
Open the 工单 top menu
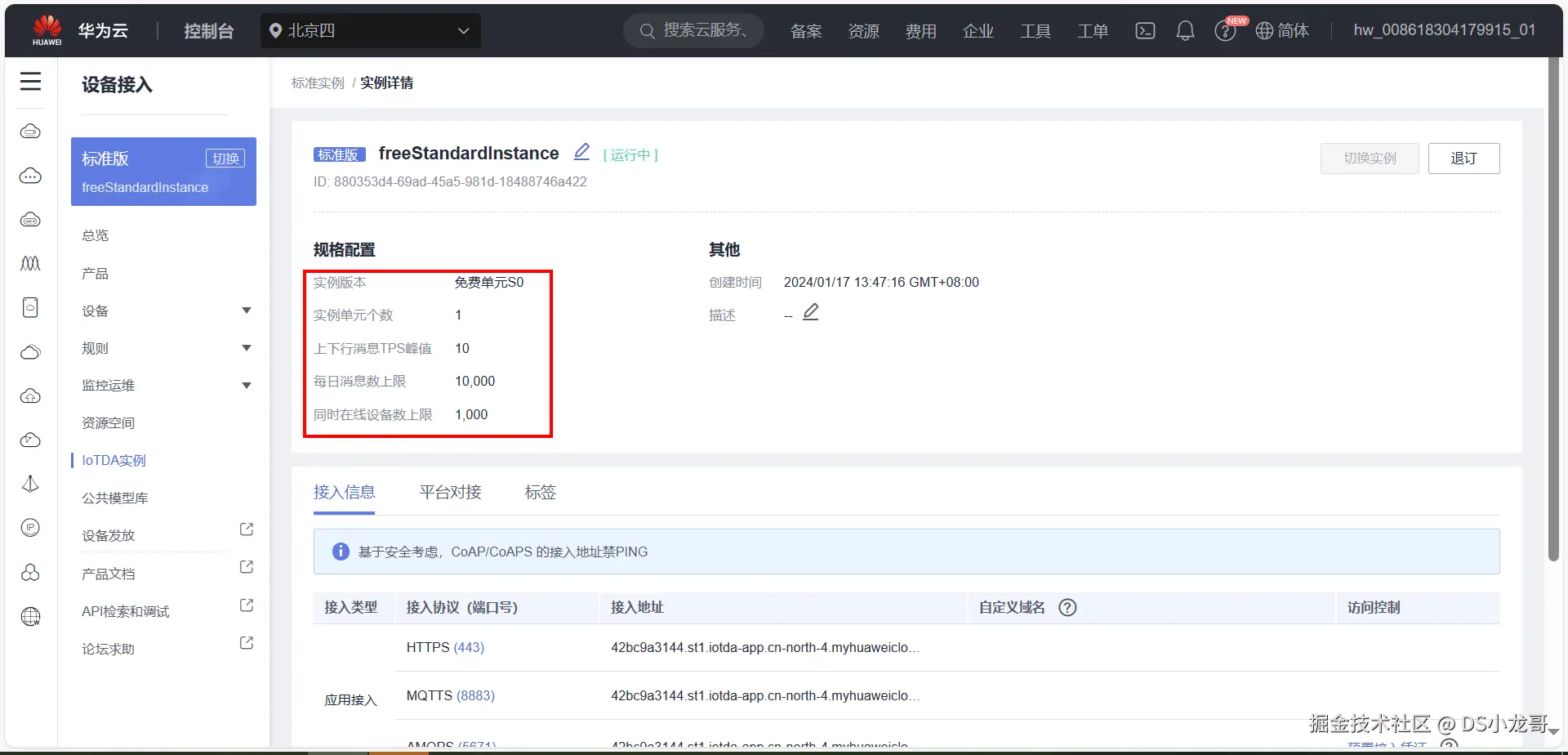[1092, 31]
